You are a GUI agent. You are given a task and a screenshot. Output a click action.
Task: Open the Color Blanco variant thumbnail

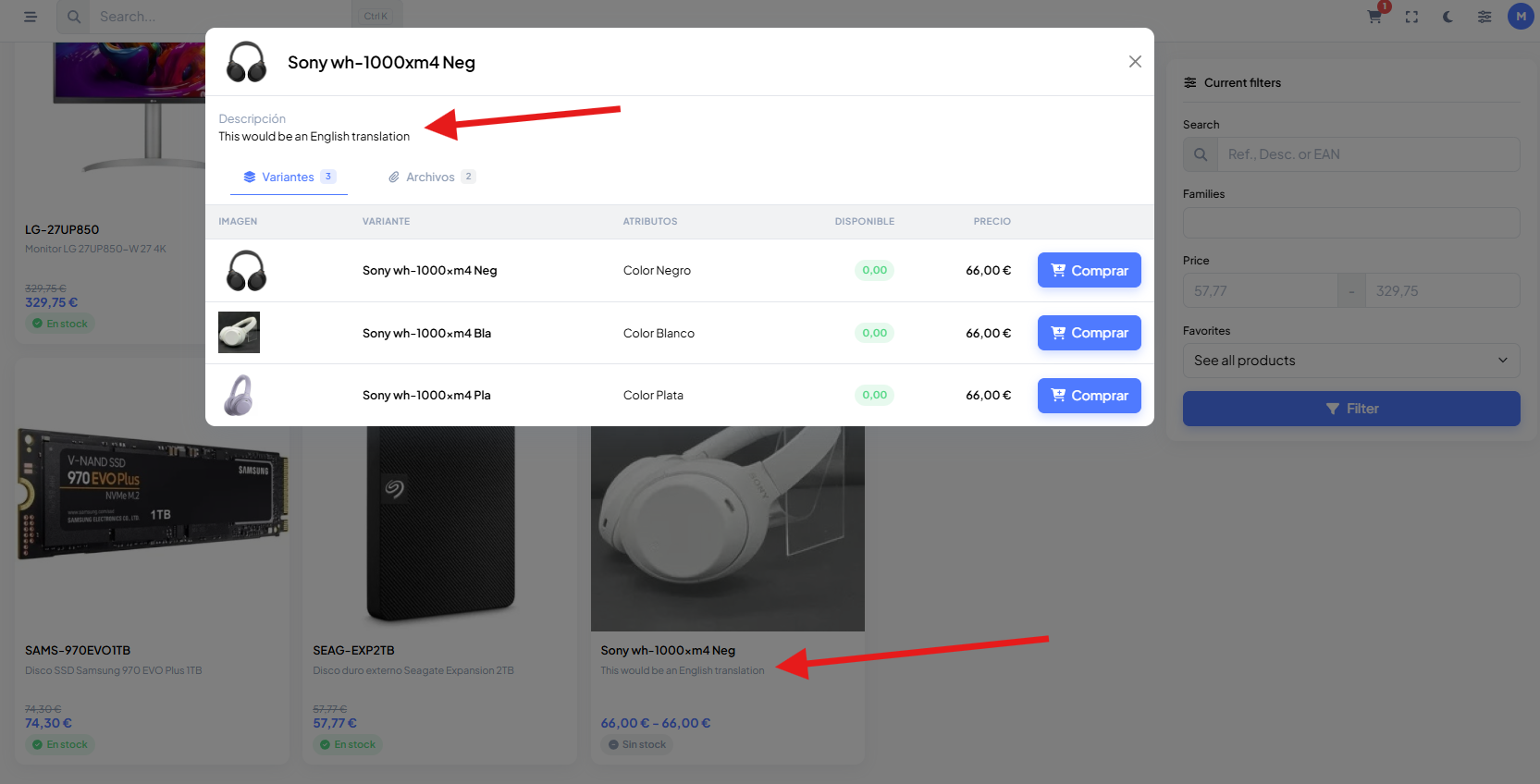tap(239, 333)
